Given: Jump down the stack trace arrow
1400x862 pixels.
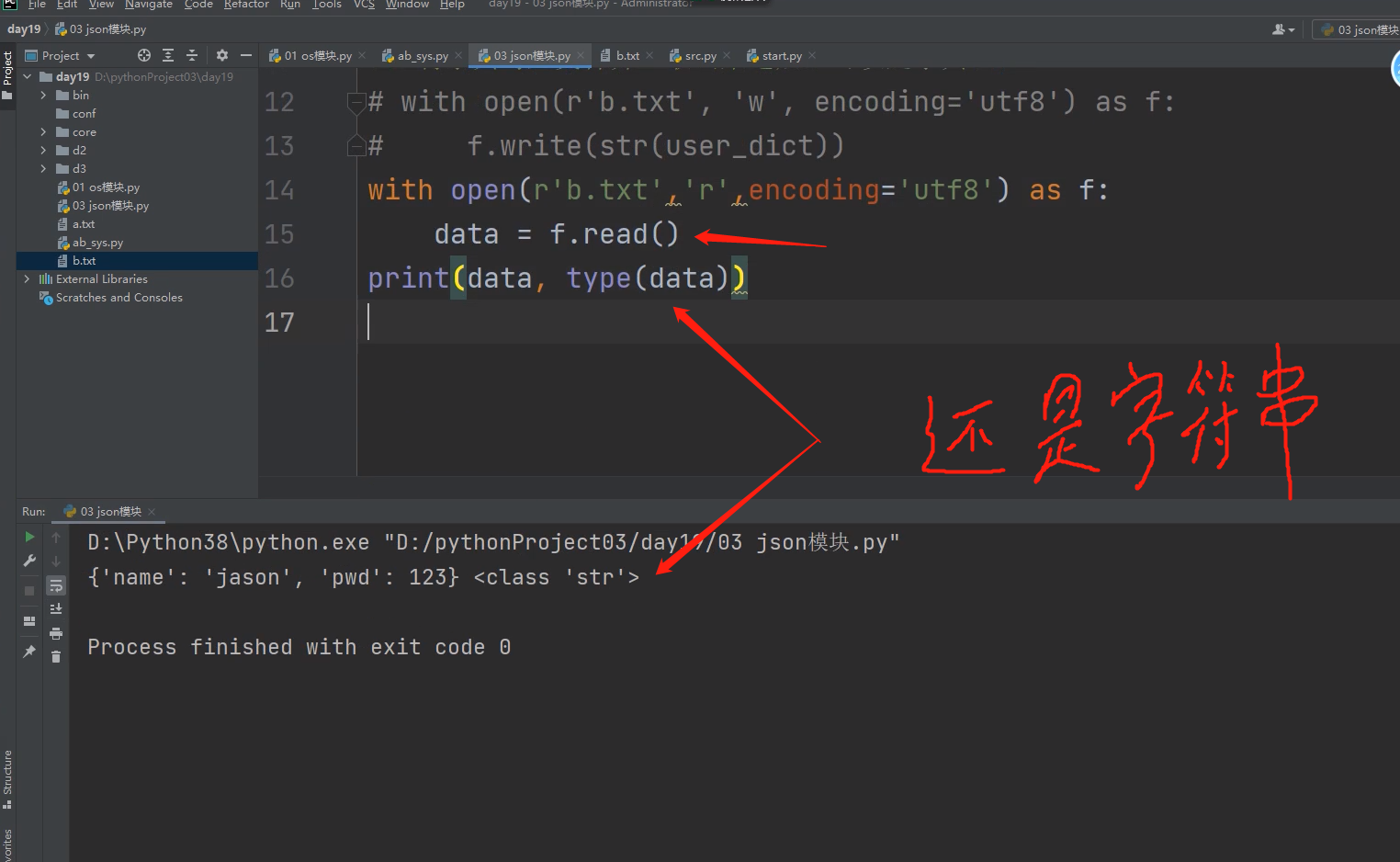Looking at the screenshot, I should pyautogui.click(x=56, y=561).
